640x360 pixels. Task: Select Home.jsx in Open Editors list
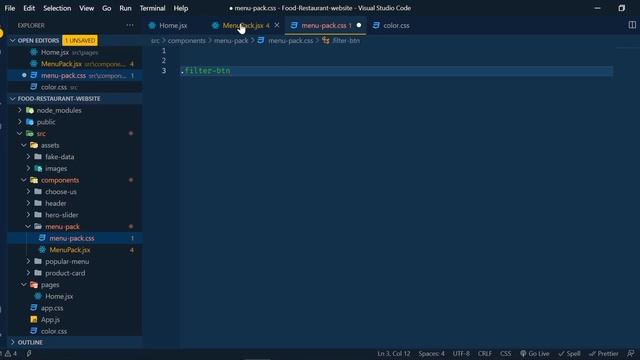(x=75, y=52)
